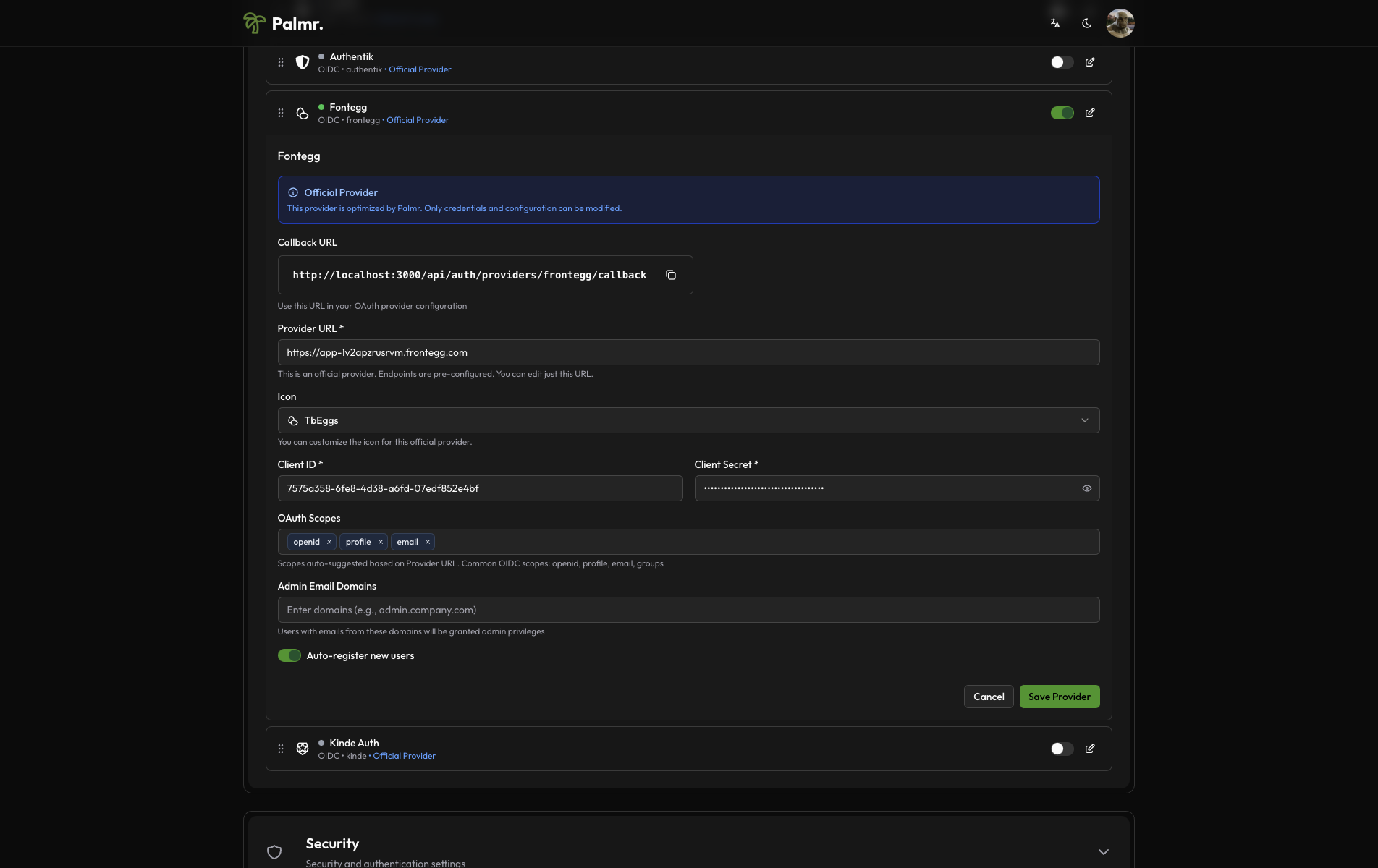Click Official Provider link under Fontegg row
Image resolution: width=1378 pixels, height=868 pixels.
click(x=418, y=120)
